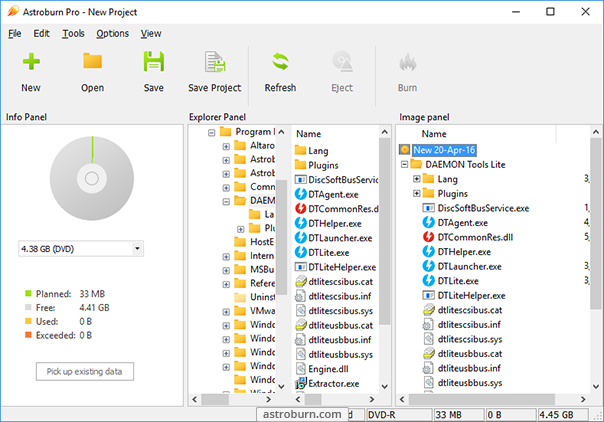Select DTCommonRes.dll icon in Image panel
This screenshot has width=604, height=422.
pos(428,237)
